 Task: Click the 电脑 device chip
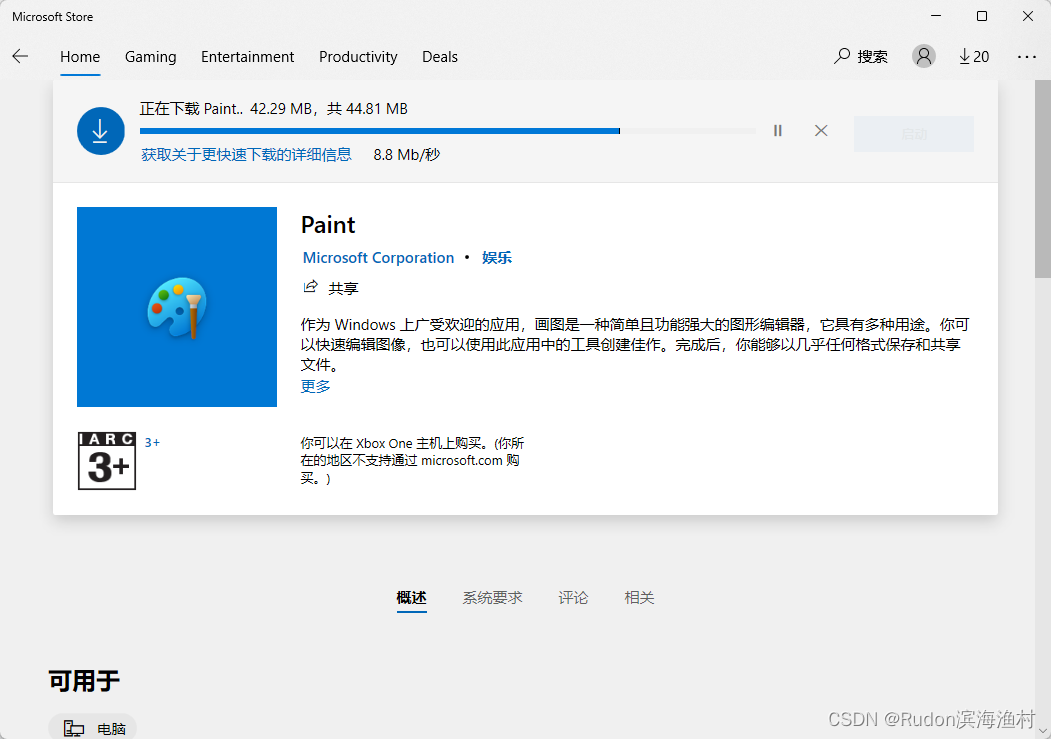92,728
